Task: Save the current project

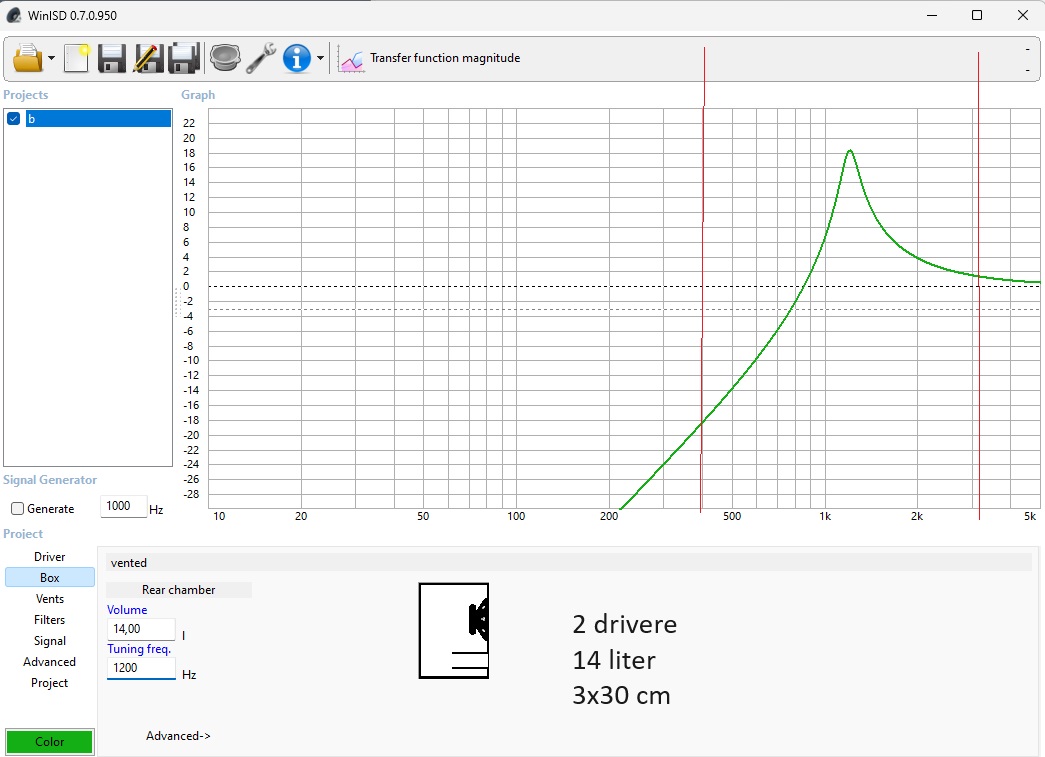Action: pos(111,58)
